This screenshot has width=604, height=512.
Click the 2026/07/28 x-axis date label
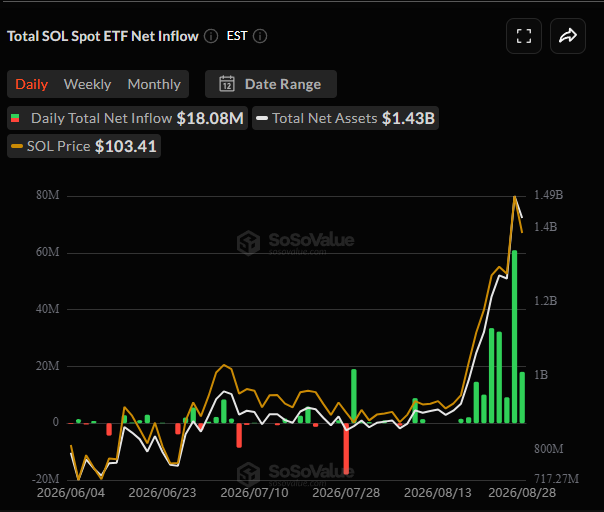tap(346, 493)
